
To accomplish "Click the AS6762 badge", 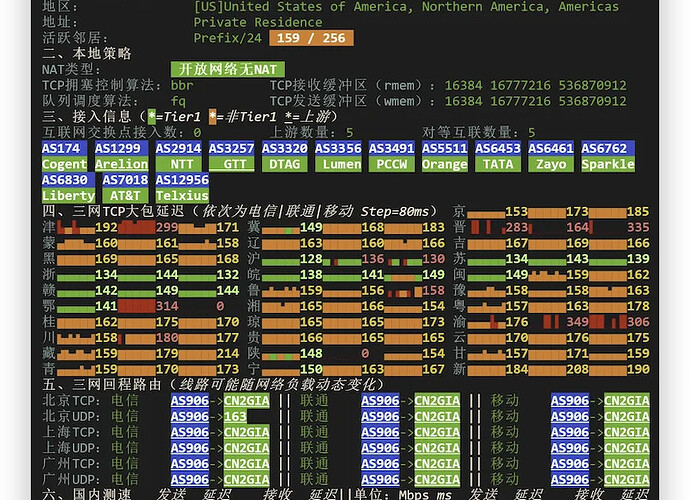I will pyautogui.click(x=608, y=148).
